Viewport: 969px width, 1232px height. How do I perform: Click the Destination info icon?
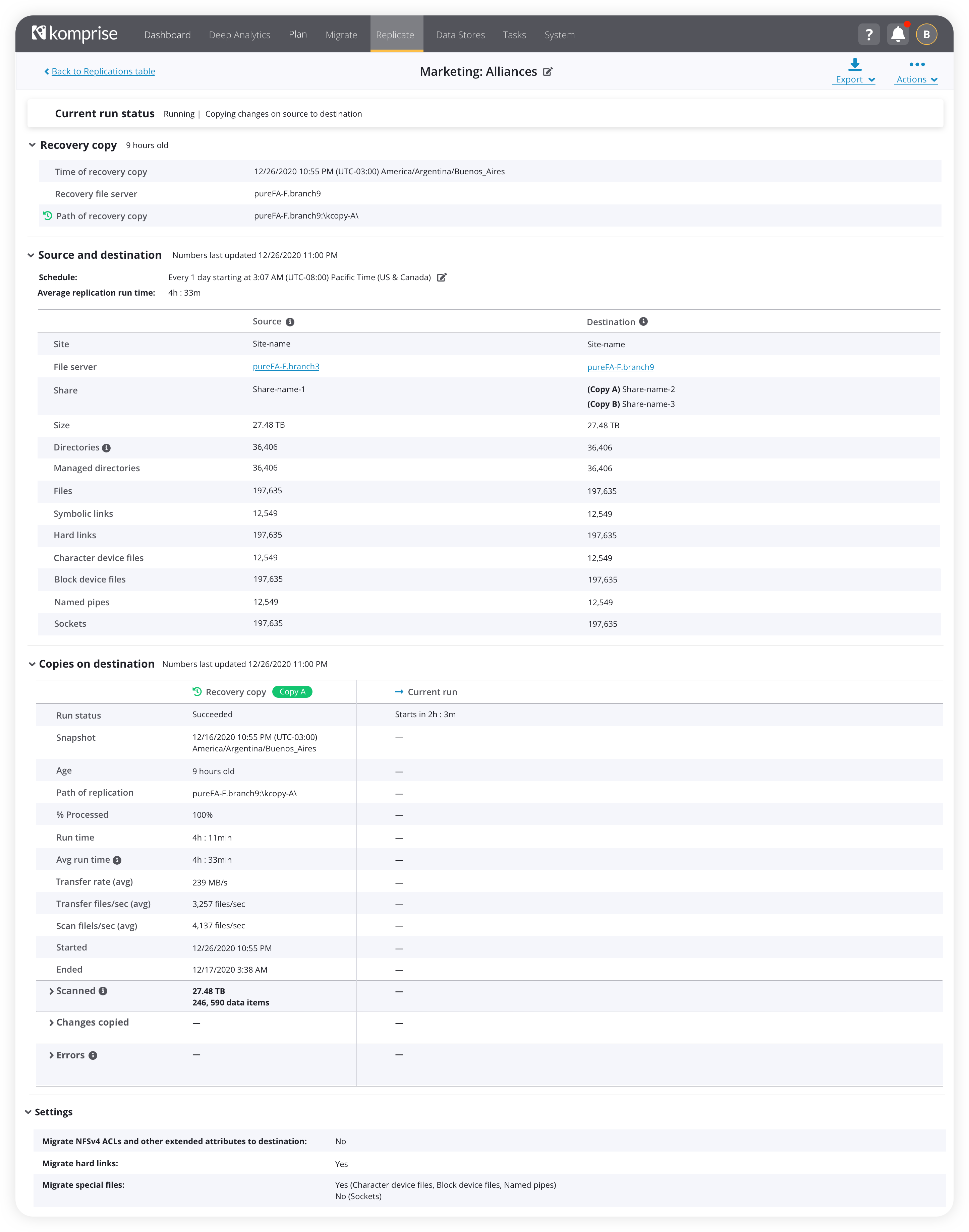click(x=643, y=321)
